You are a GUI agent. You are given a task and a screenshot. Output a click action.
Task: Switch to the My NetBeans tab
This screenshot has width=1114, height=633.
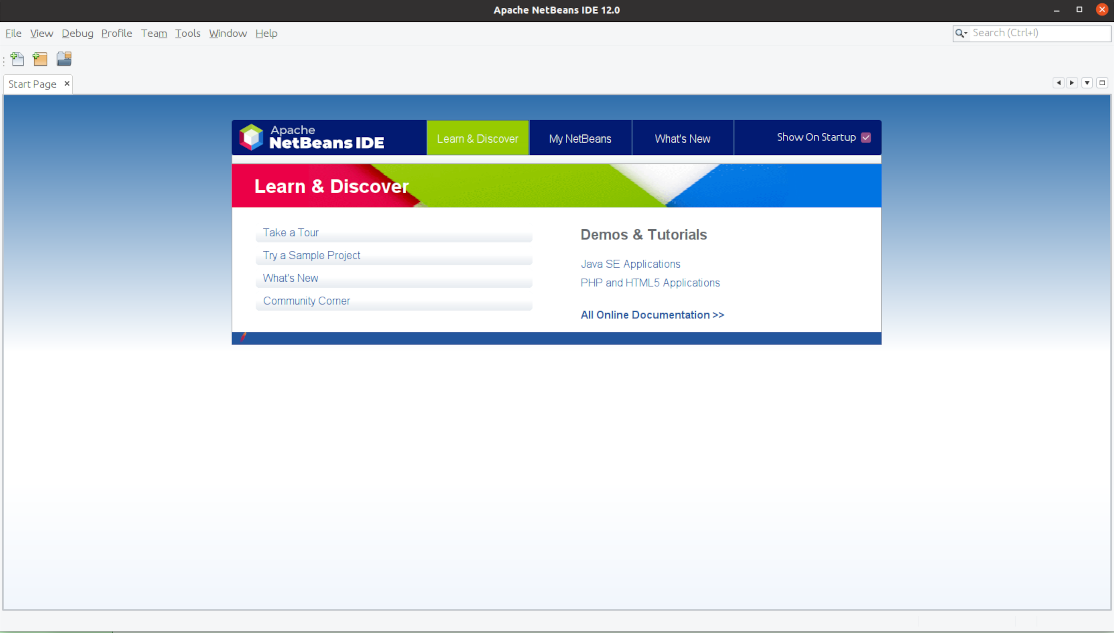[580, 139]
